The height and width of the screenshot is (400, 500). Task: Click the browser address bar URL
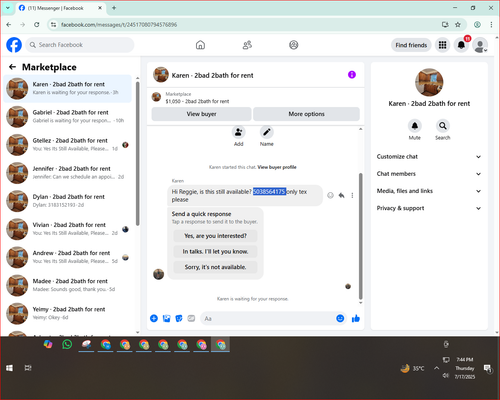coord(119,25)
